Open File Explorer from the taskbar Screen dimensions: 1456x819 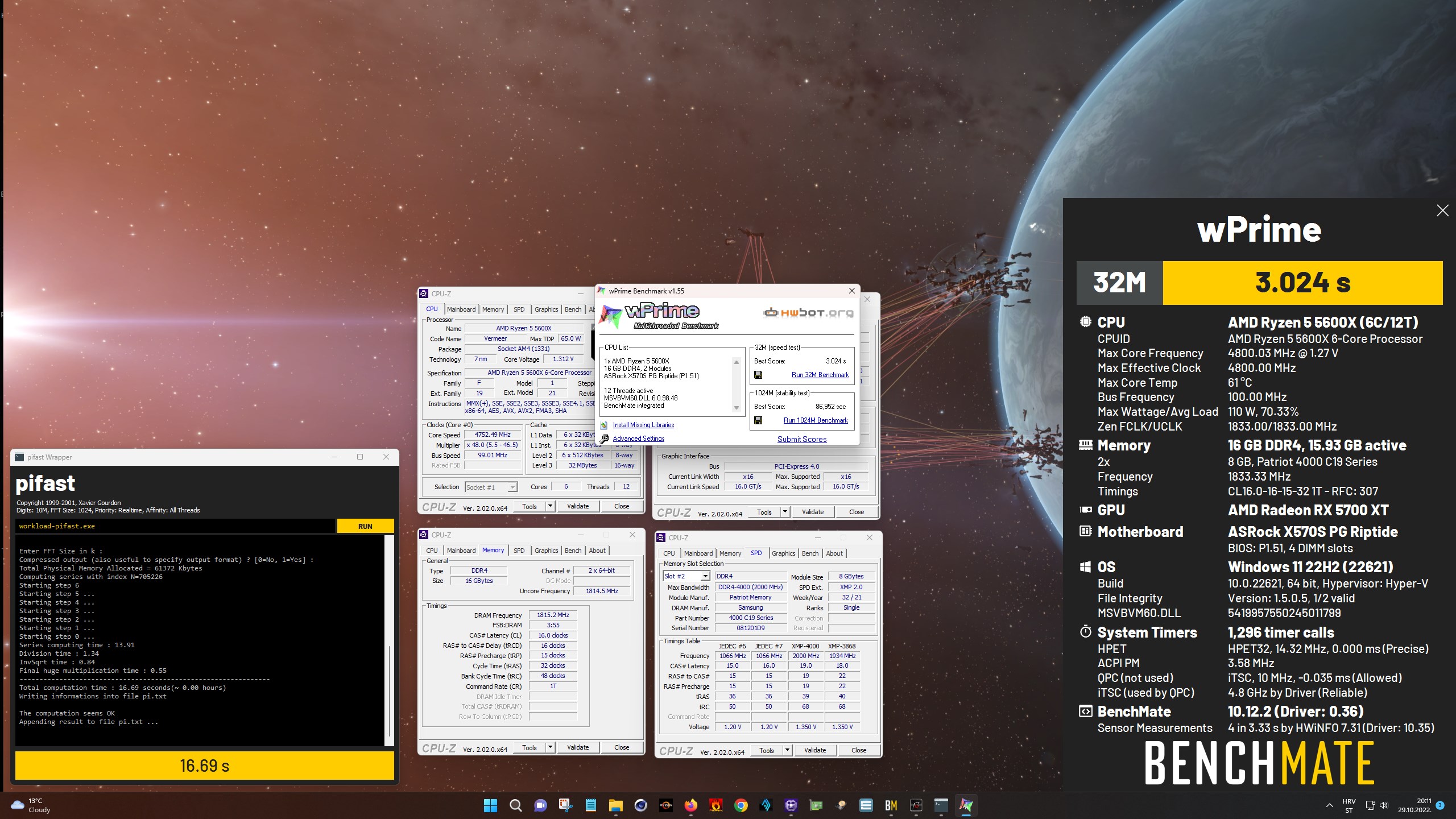(x=615, y=805)
